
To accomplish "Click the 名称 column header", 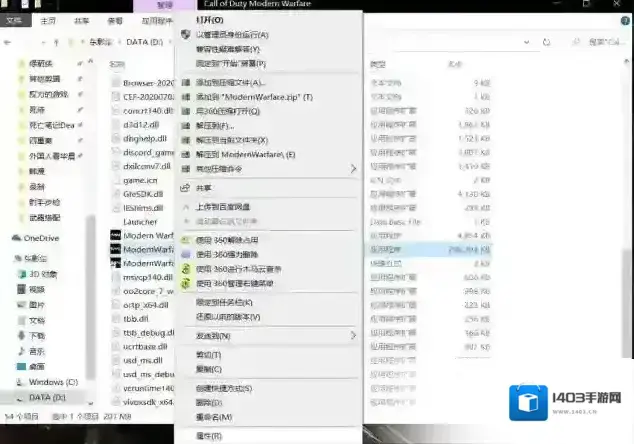I will [x=117, y=64].
